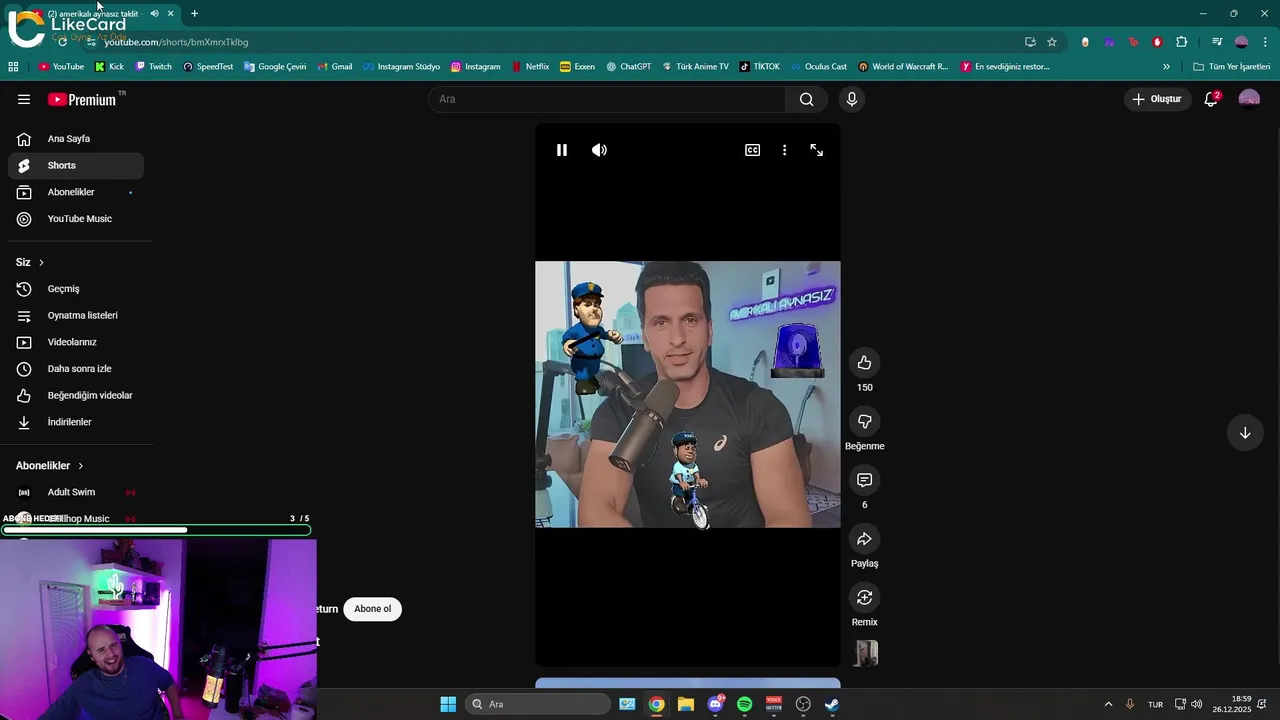Pause the Shorts video

pos(562,150)
